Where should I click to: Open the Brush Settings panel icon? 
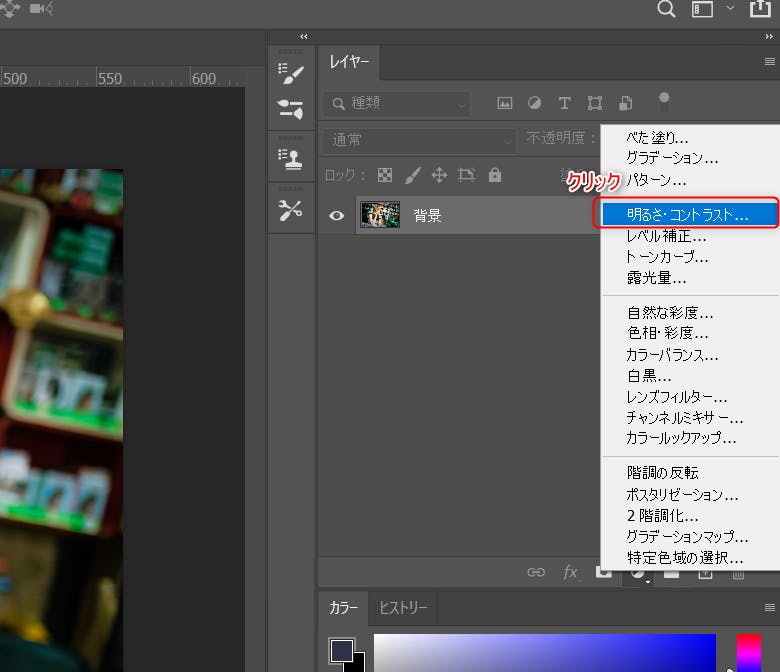click(x=291, y=74)
